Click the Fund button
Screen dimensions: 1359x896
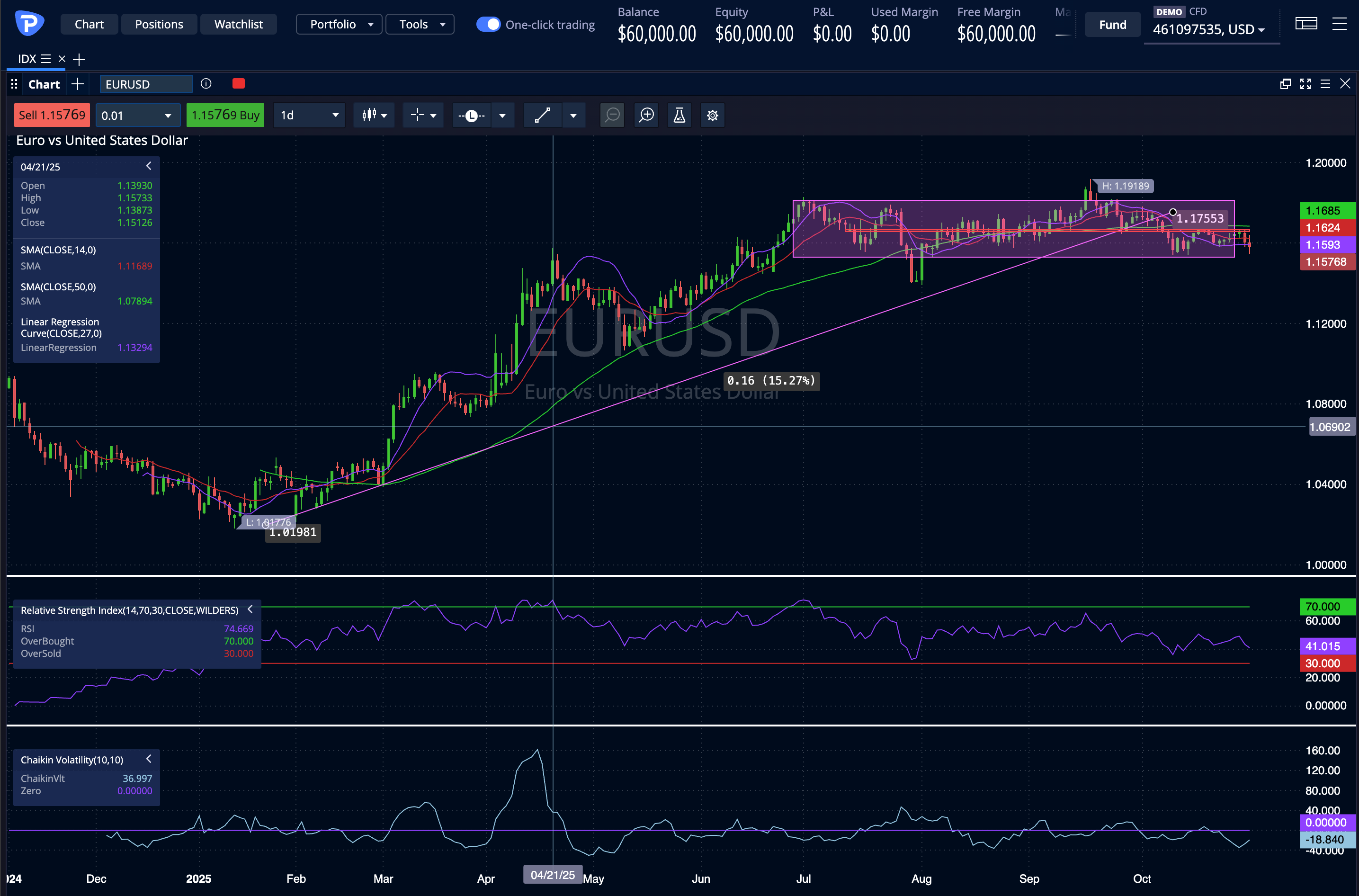click(1112, 25)
